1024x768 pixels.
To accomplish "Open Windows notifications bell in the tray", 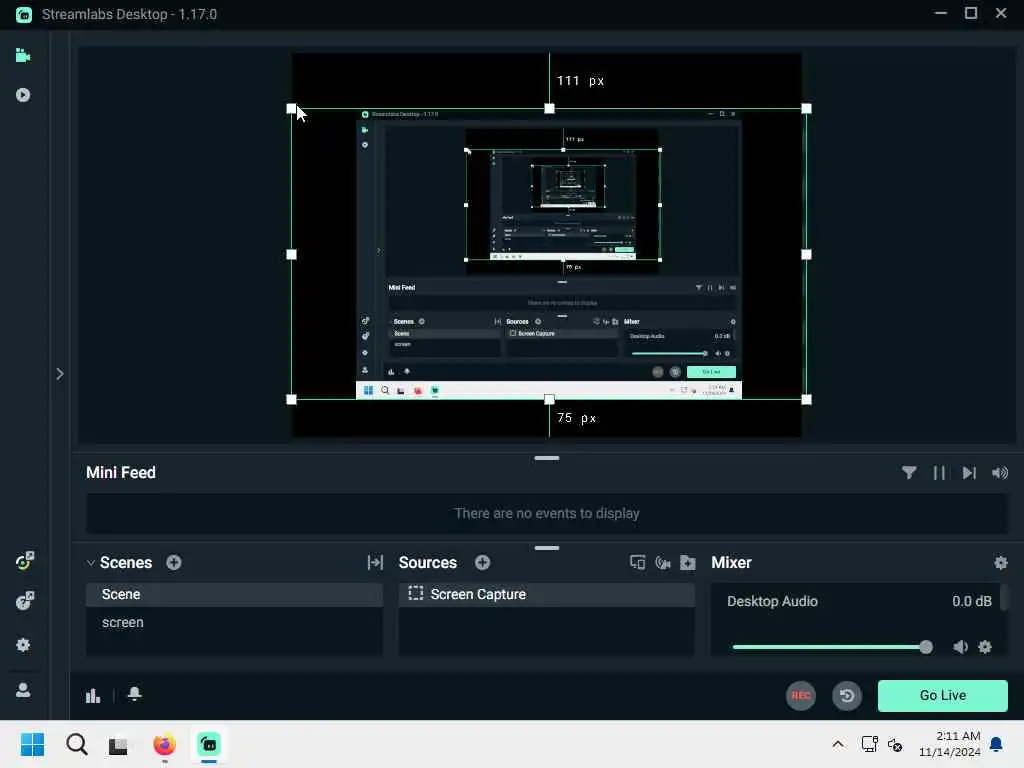I will pos(997,744).
